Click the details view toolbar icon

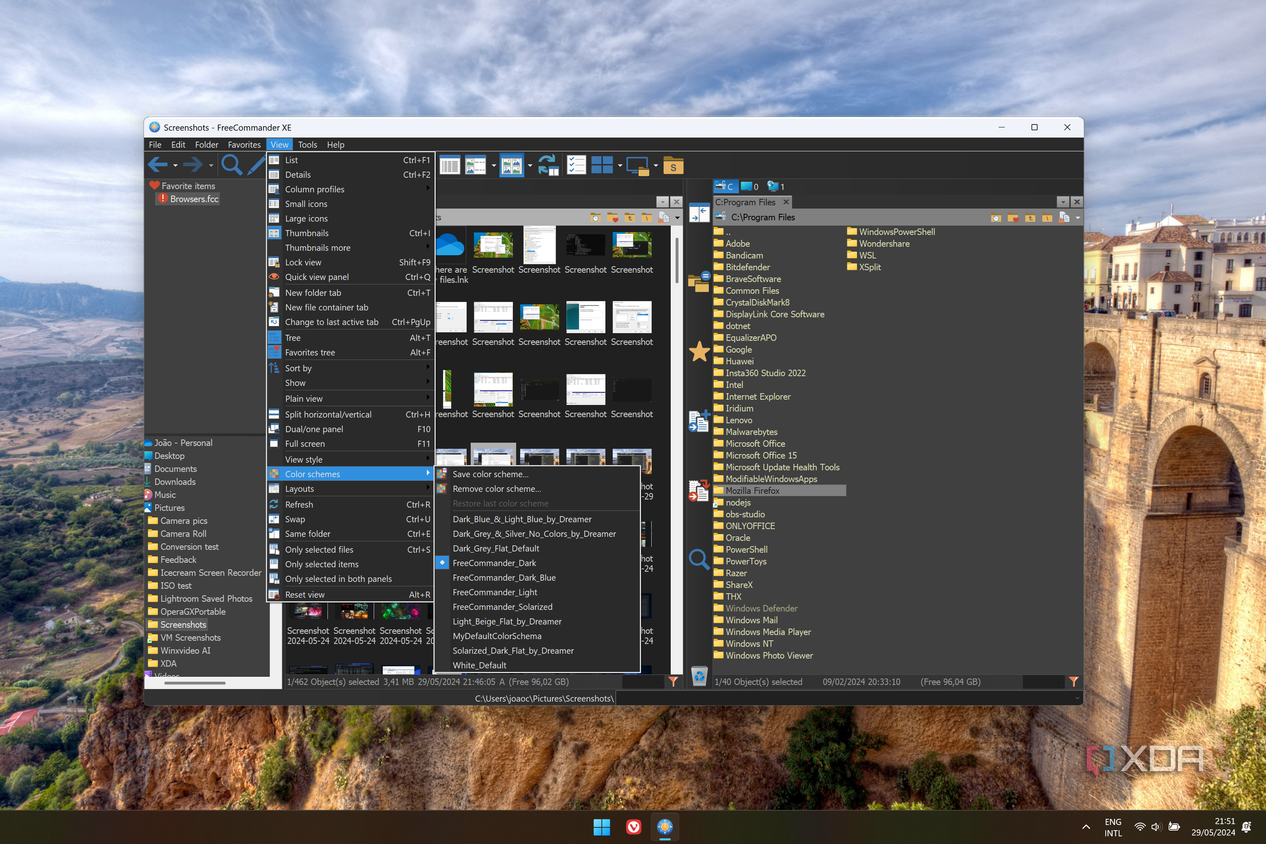[x=450, y=165]
